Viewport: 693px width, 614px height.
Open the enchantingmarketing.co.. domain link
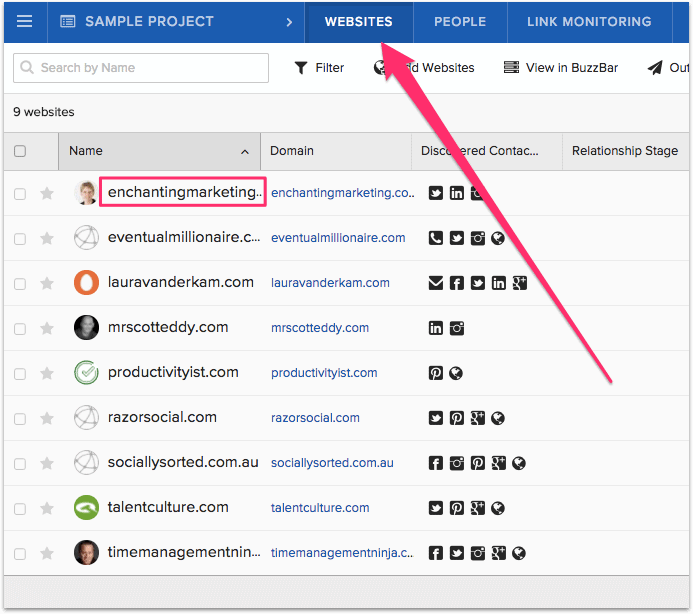point(343,193)
